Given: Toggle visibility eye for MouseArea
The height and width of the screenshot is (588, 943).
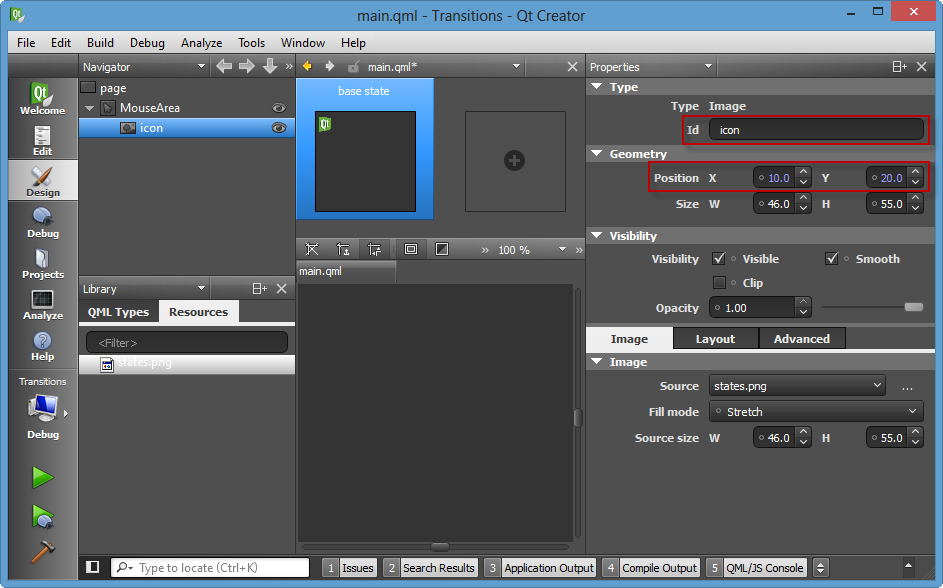Looking at the screenshot, I should (278, 108).
